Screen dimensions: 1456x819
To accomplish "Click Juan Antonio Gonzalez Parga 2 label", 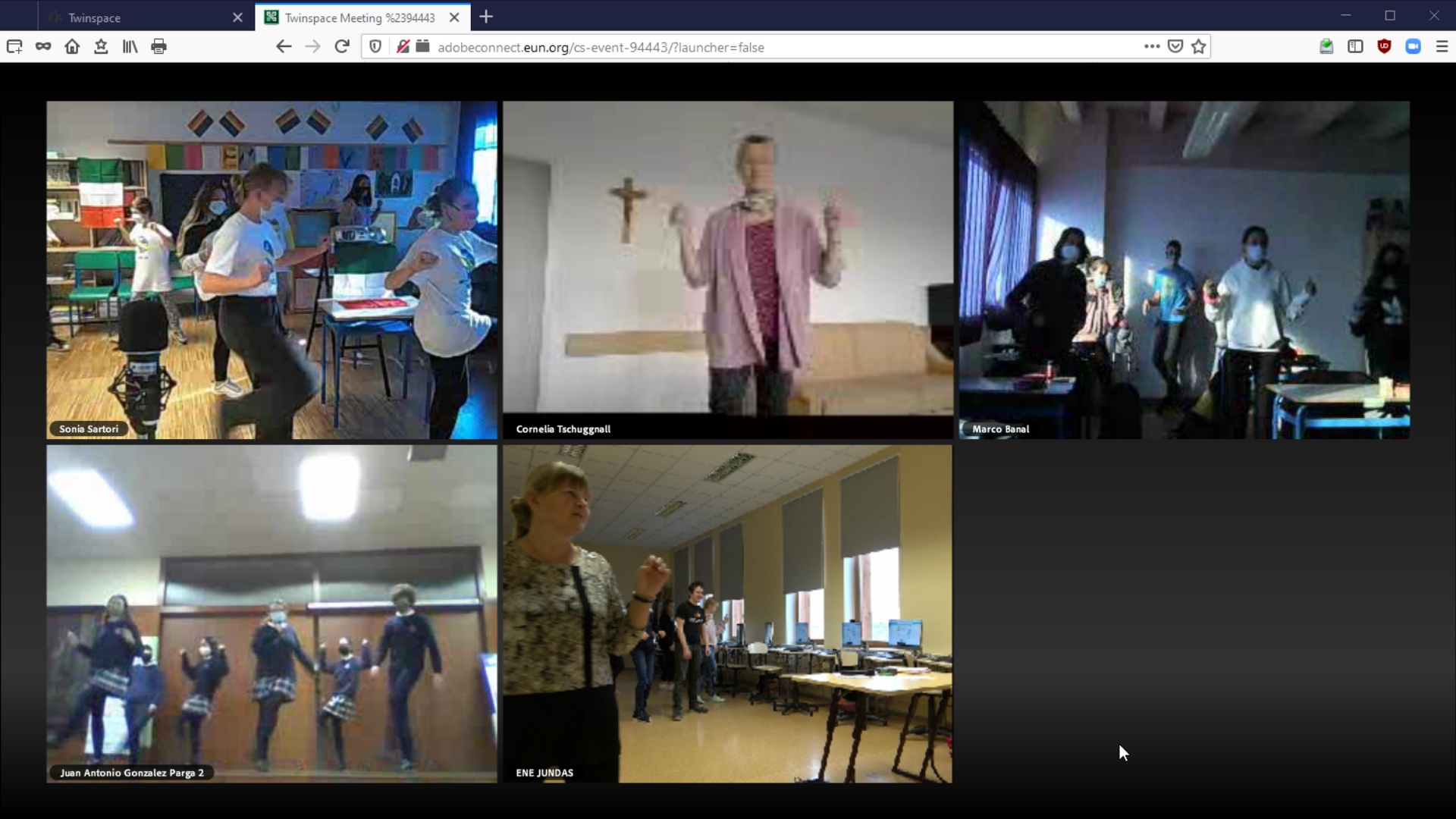I will click(132, 773).
